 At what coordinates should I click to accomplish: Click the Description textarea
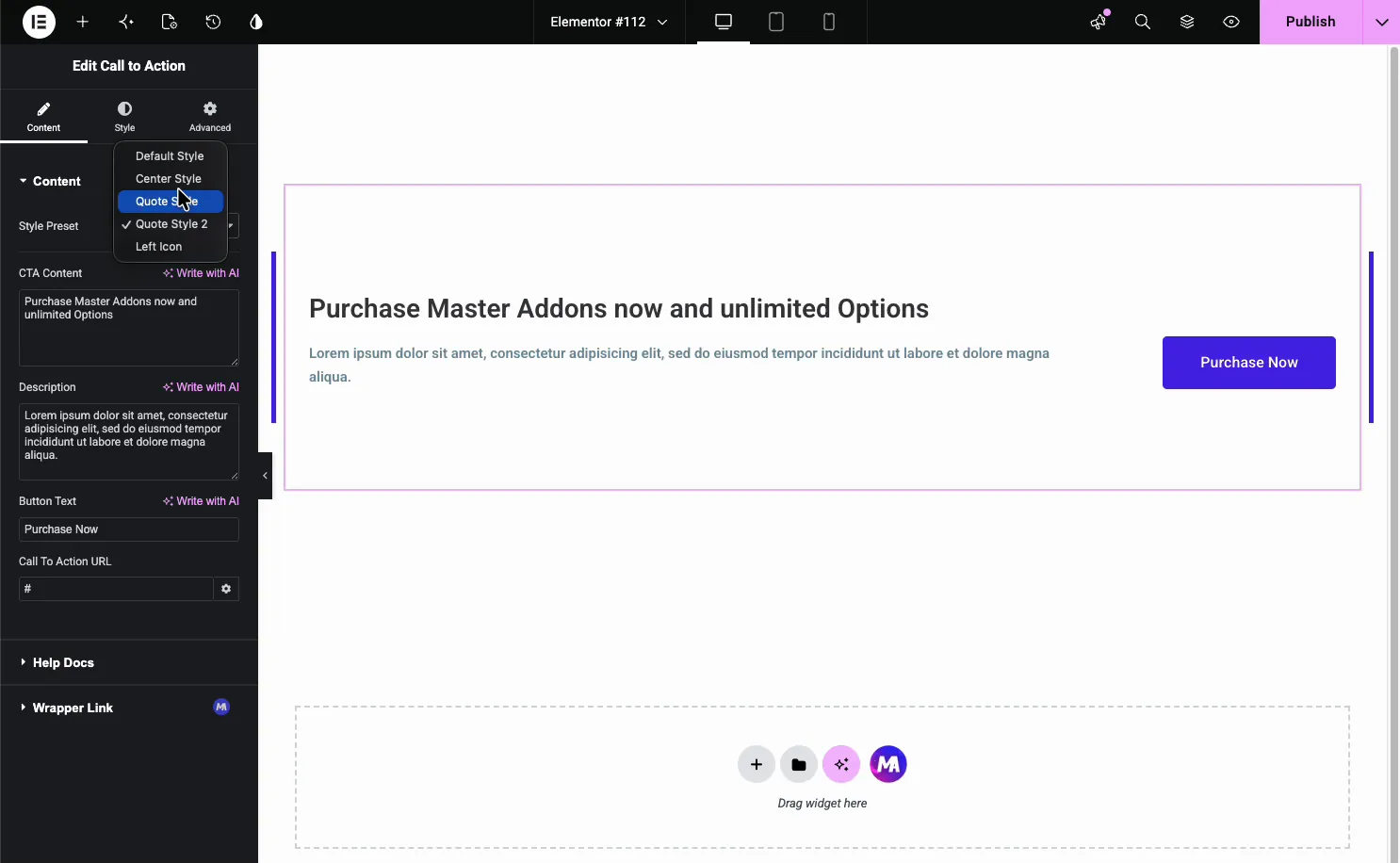[x=129, y=442]
